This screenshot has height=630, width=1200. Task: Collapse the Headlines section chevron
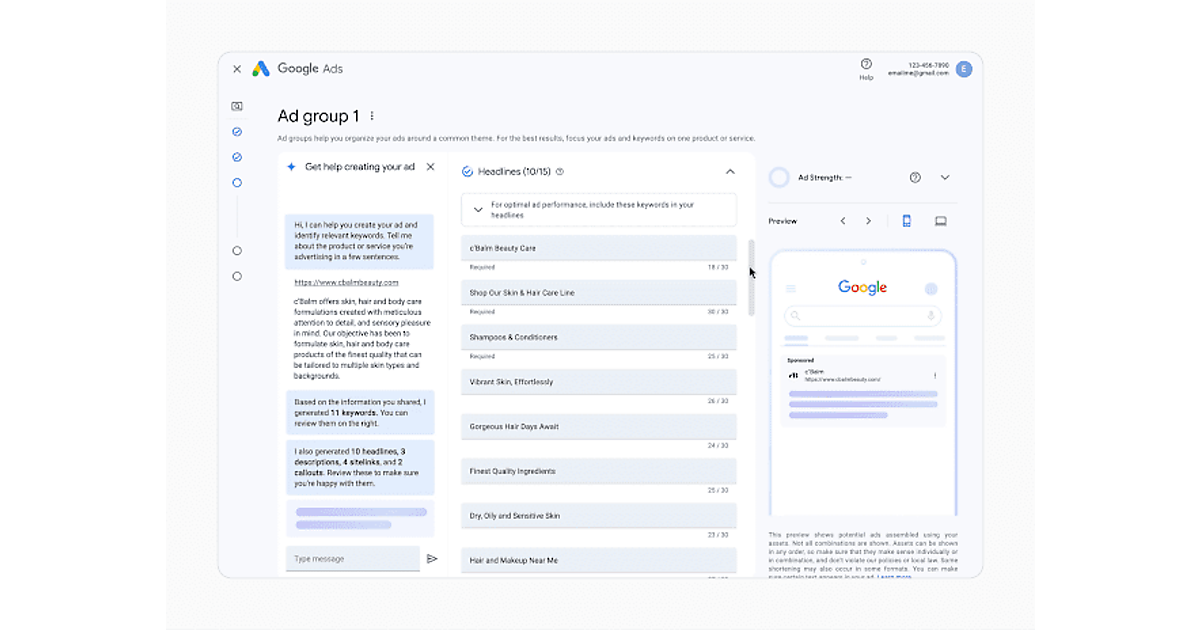tap(730, 172)
